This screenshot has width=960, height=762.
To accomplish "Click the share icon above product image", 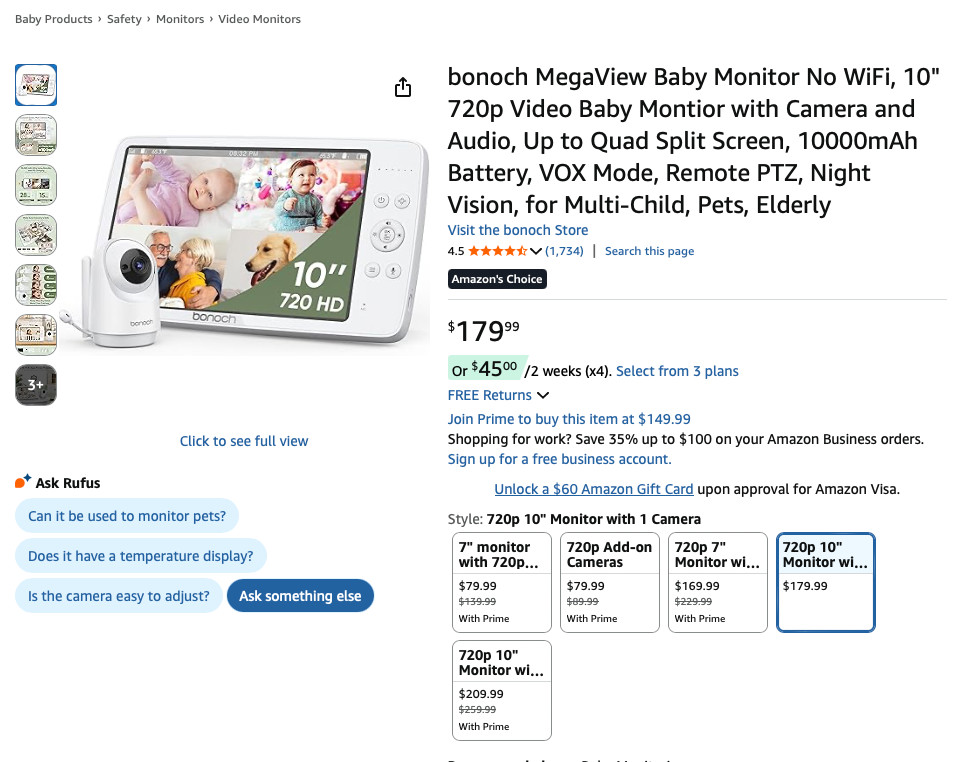I will click(x=403, y=88).
